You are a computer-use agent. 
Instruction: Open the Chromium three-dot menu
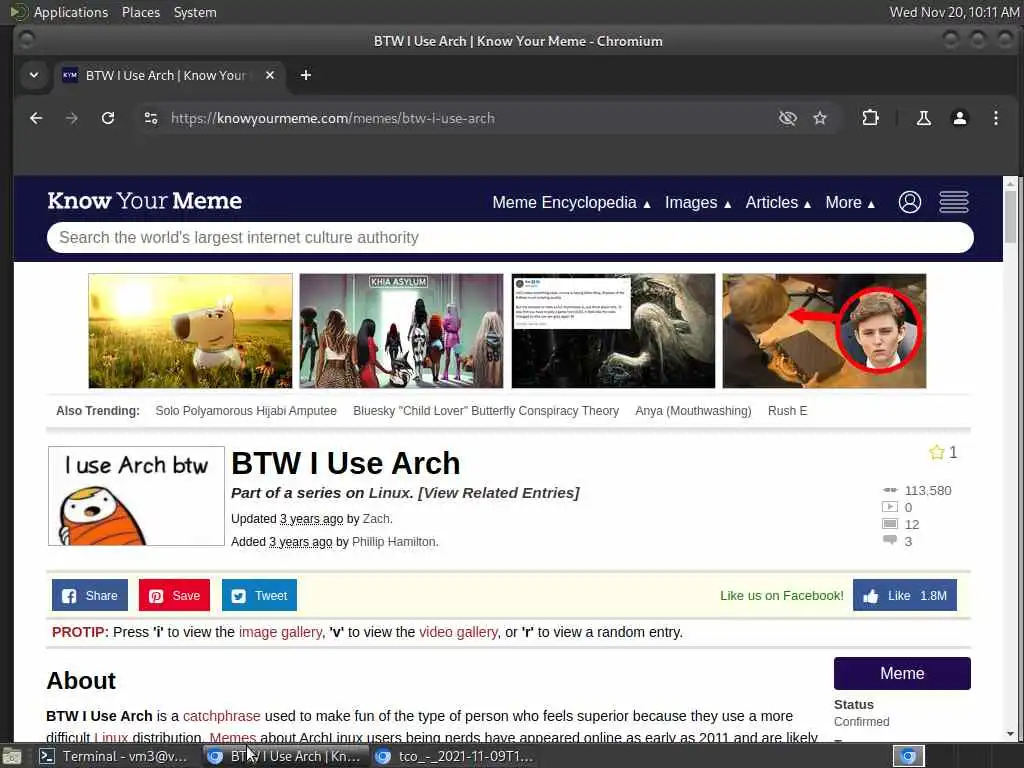click(996, 118)
